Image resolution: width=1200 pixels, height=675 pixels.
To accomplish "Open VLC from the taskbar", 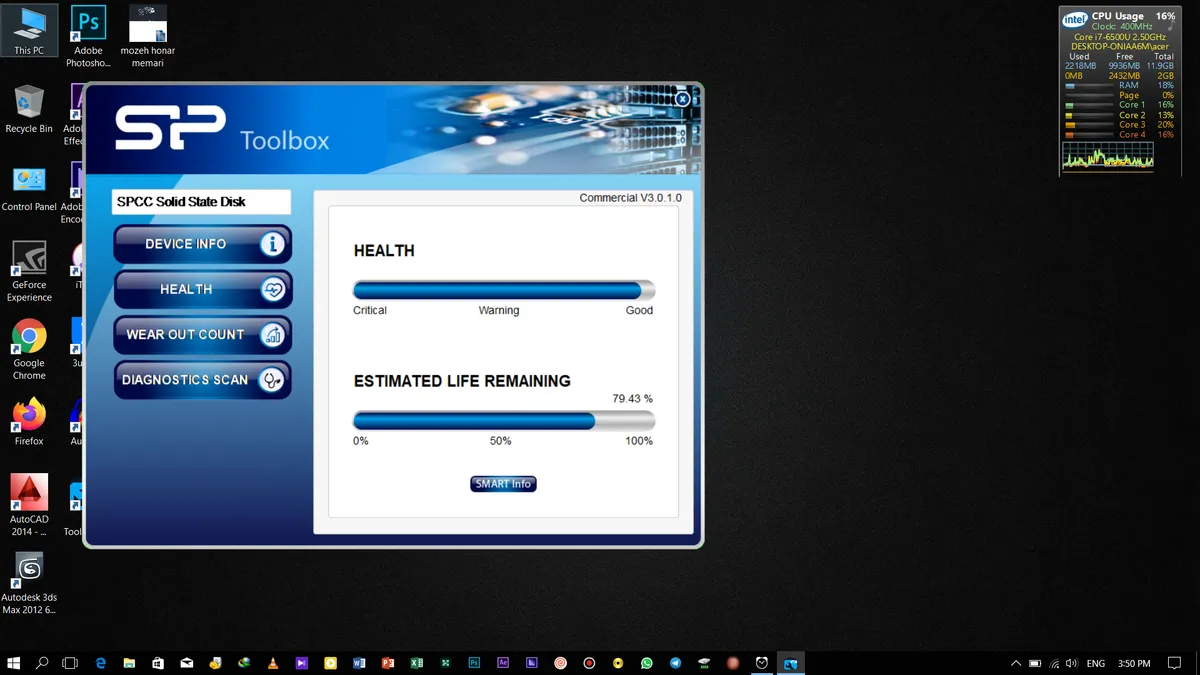I will (x=273, y=663).
